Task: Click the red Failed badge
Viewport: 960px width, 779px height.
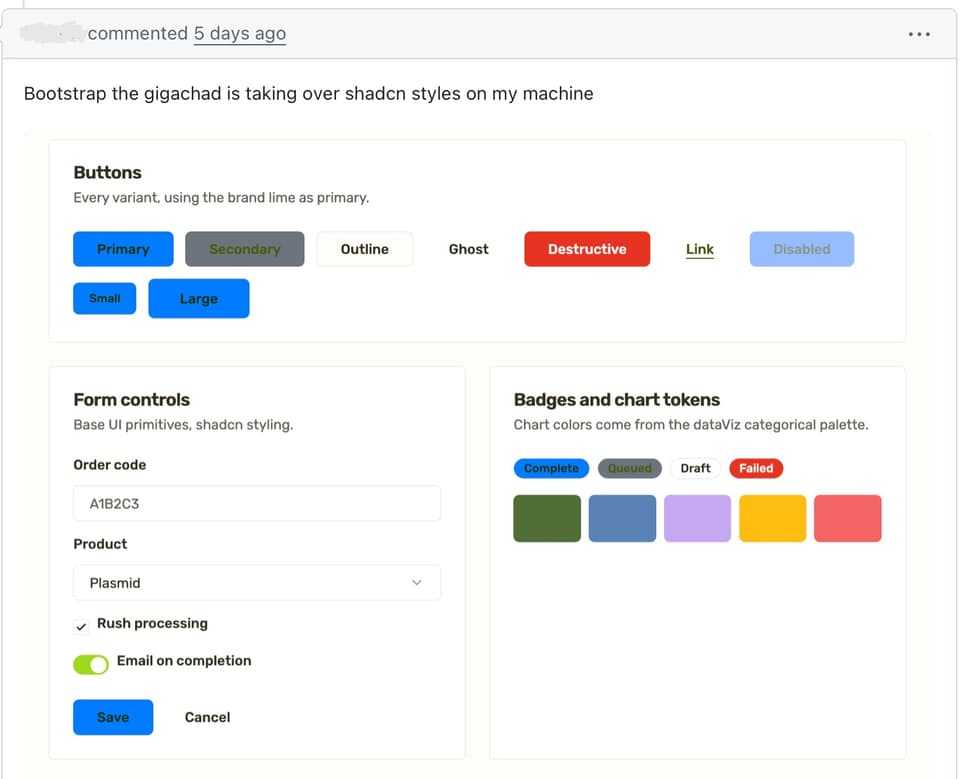Action: pos(756,468)
